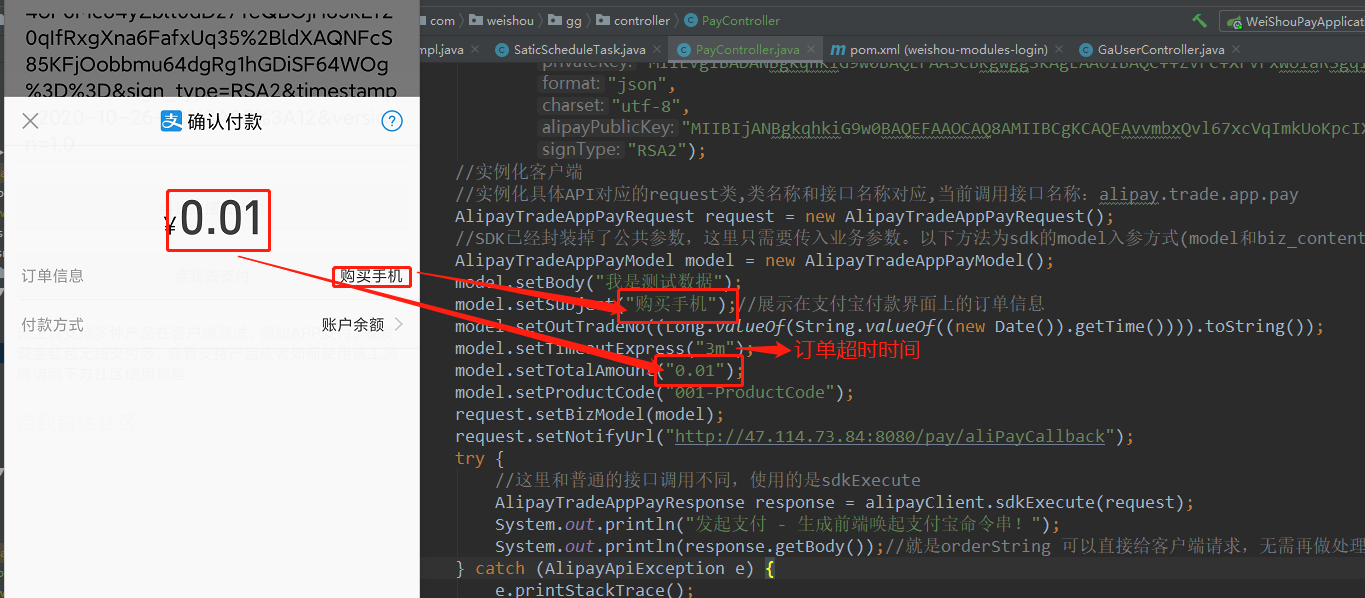The height and width of the screenshot is (598, 1365).
Task: Click the //实例化客户端 comment line
Action: (x=519, y=172)
